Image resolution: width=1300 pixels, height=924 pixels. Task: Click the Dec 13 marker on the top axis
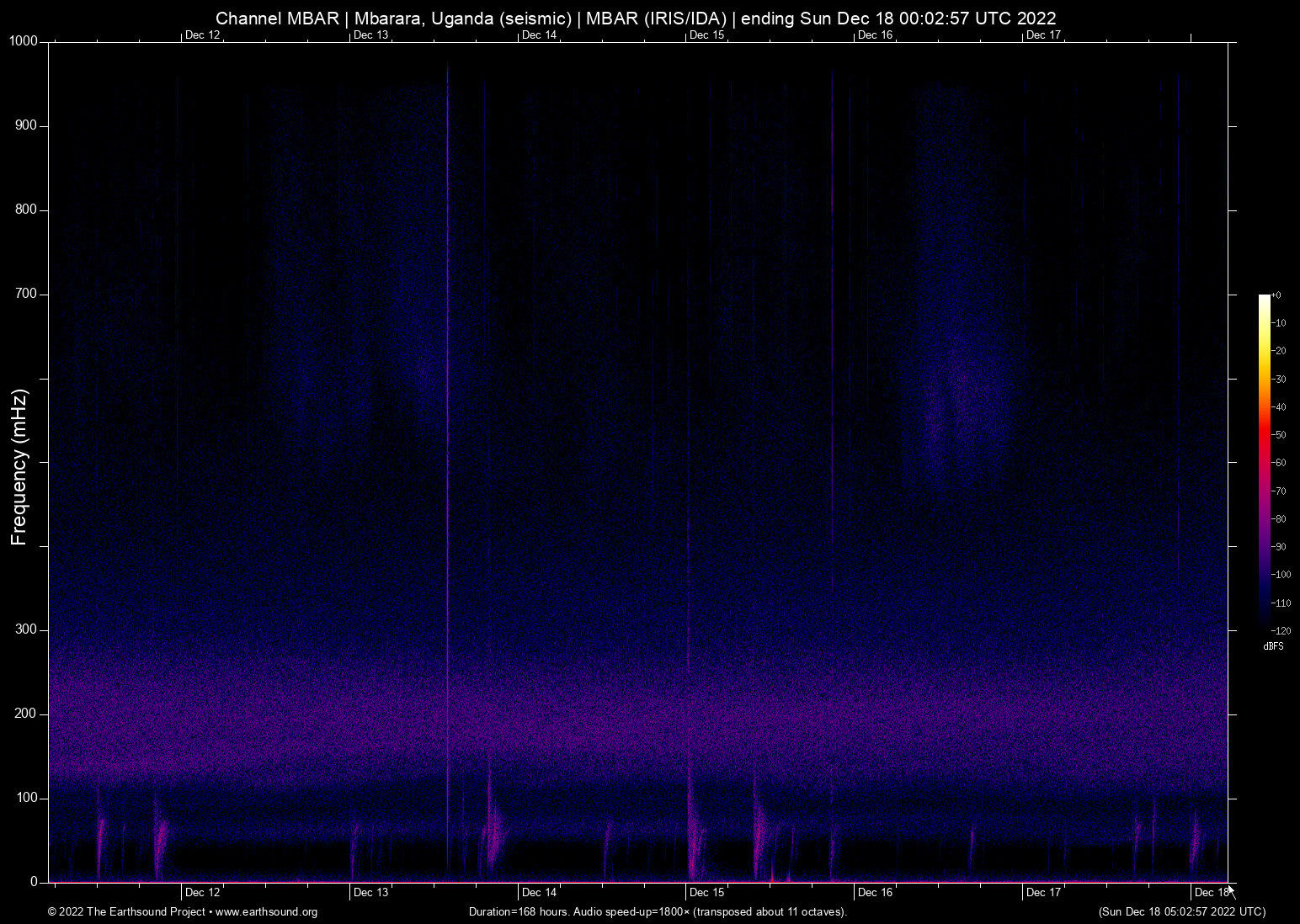(370, 35)
